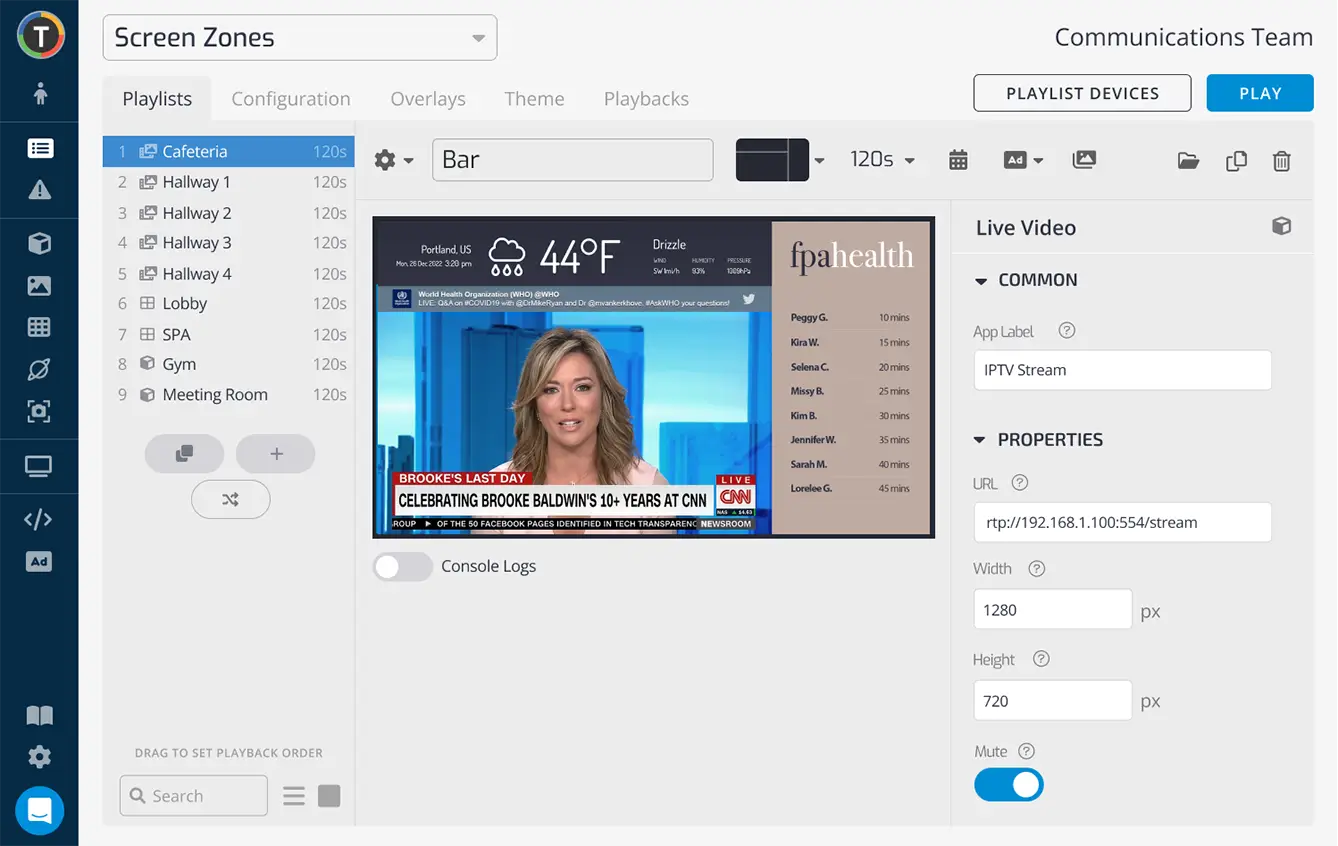Click the duplicate pages stack button
The height and width of the screenshot is (846, 1338).
coord(184,454)
